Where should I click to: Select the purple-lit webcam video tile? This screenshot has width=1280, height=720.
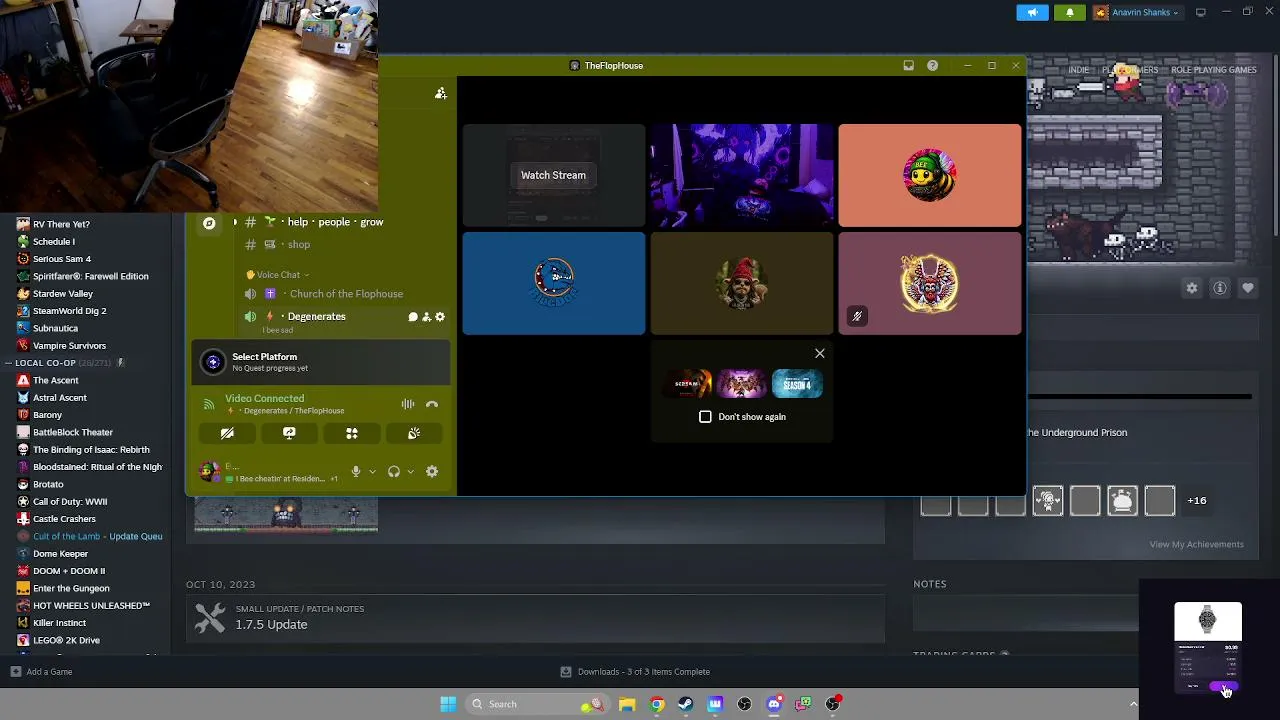pos(741,175)
